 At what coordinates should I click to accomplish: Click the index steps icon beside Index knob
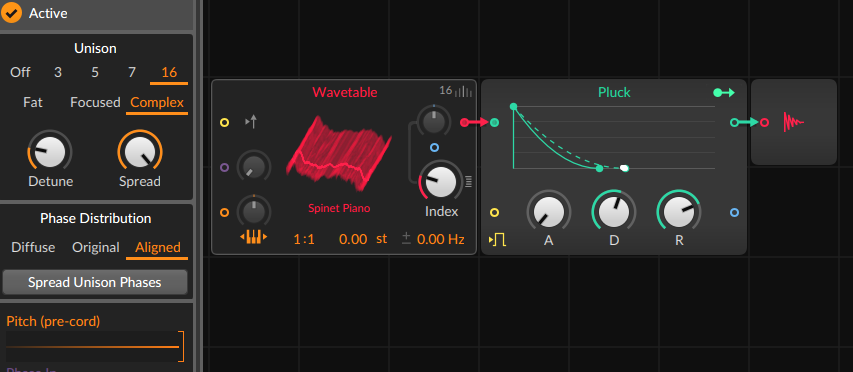click(468, 181)
